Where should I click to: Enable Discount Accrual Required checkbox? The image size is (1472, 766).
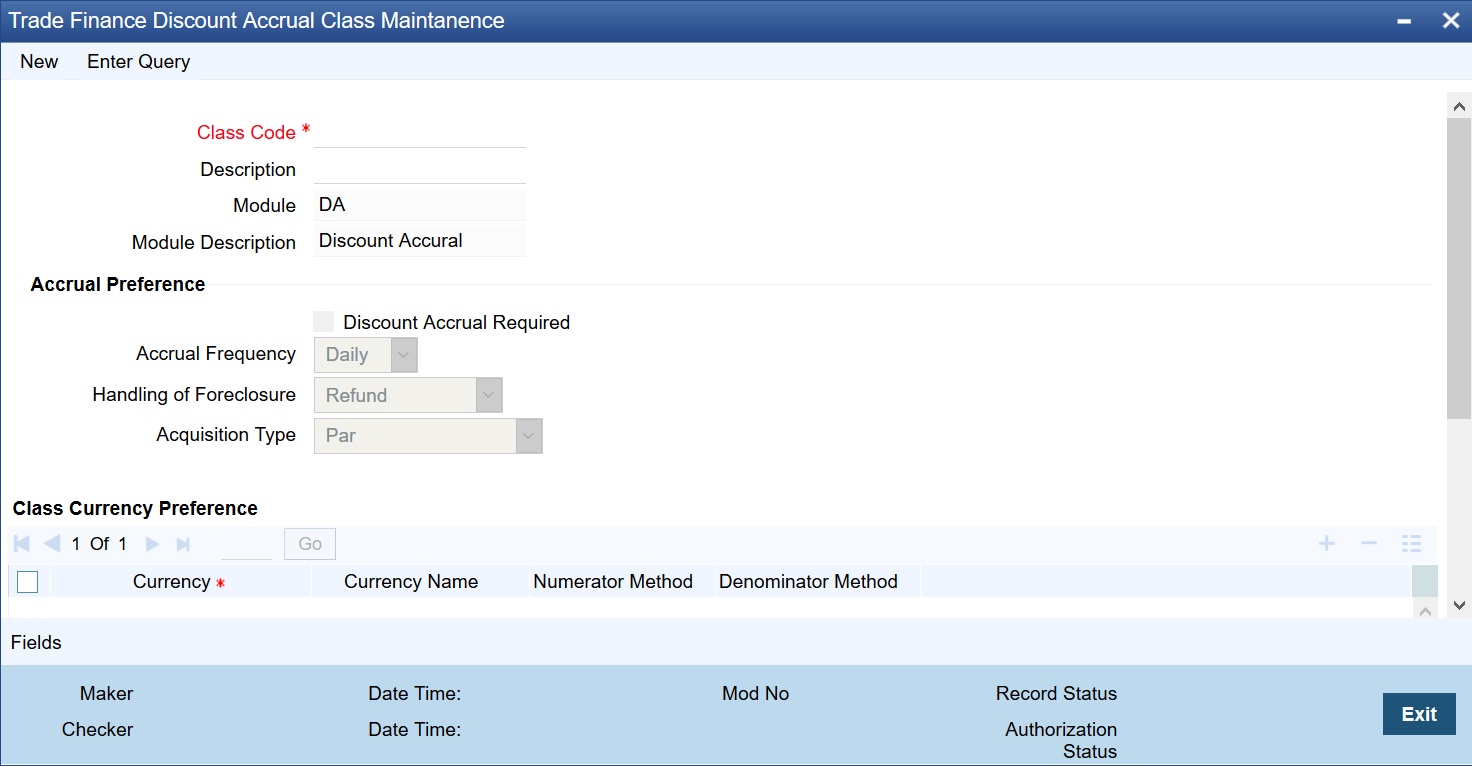tap(324, 322)
